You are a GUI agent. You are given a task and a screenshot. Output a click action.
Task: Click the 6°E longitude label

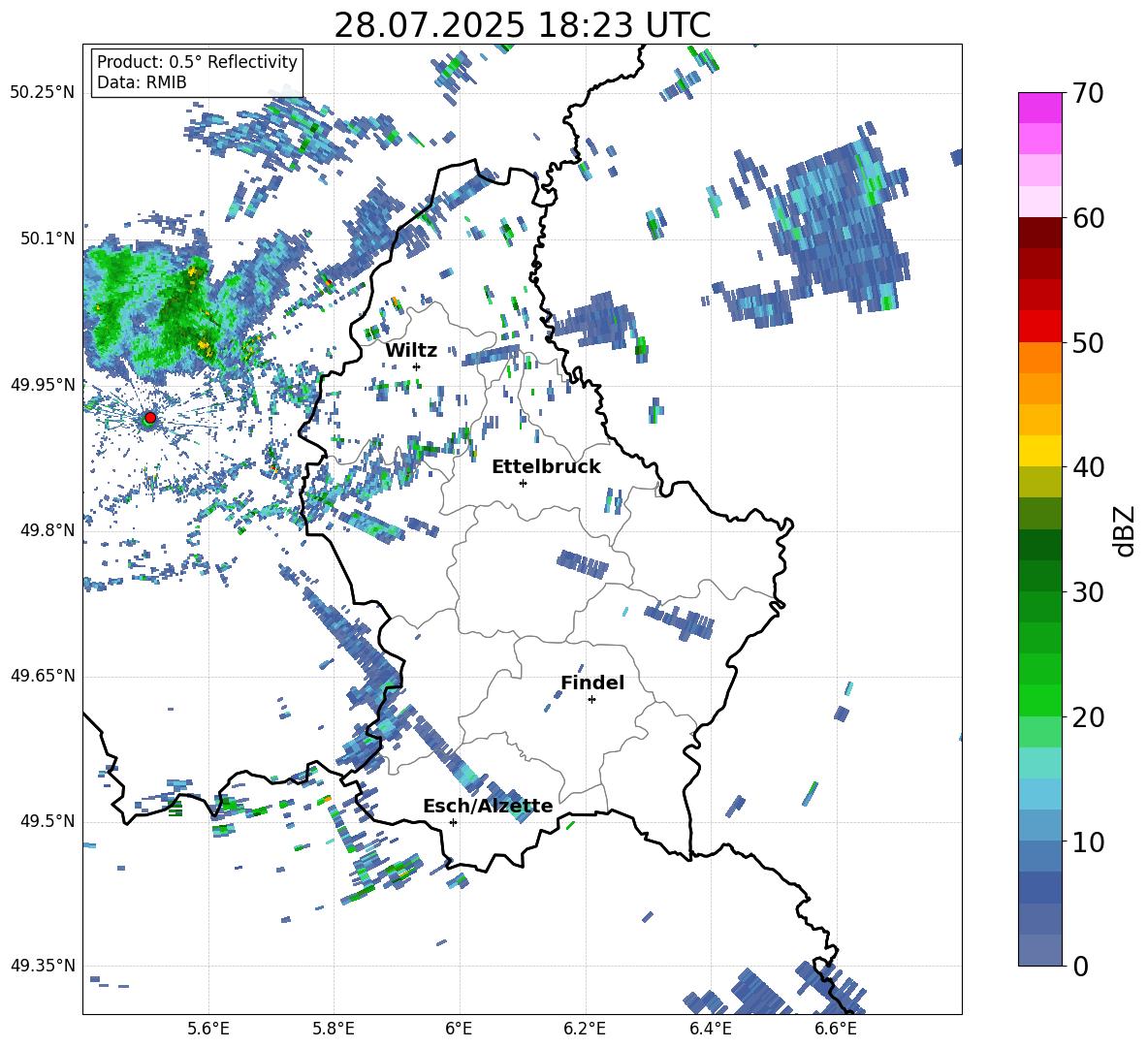tap(459, 1030)
